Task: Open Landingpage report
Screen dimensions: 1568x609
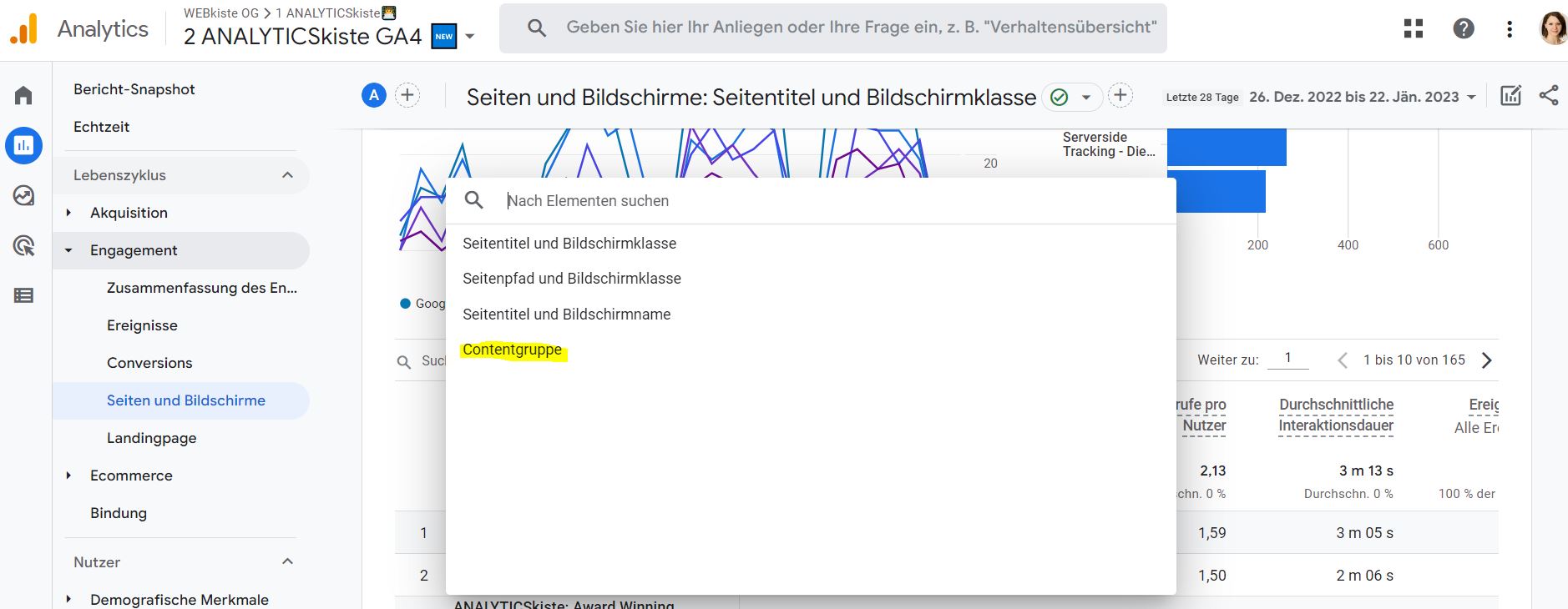Action: pyautogui.click(x=151, y=438)
